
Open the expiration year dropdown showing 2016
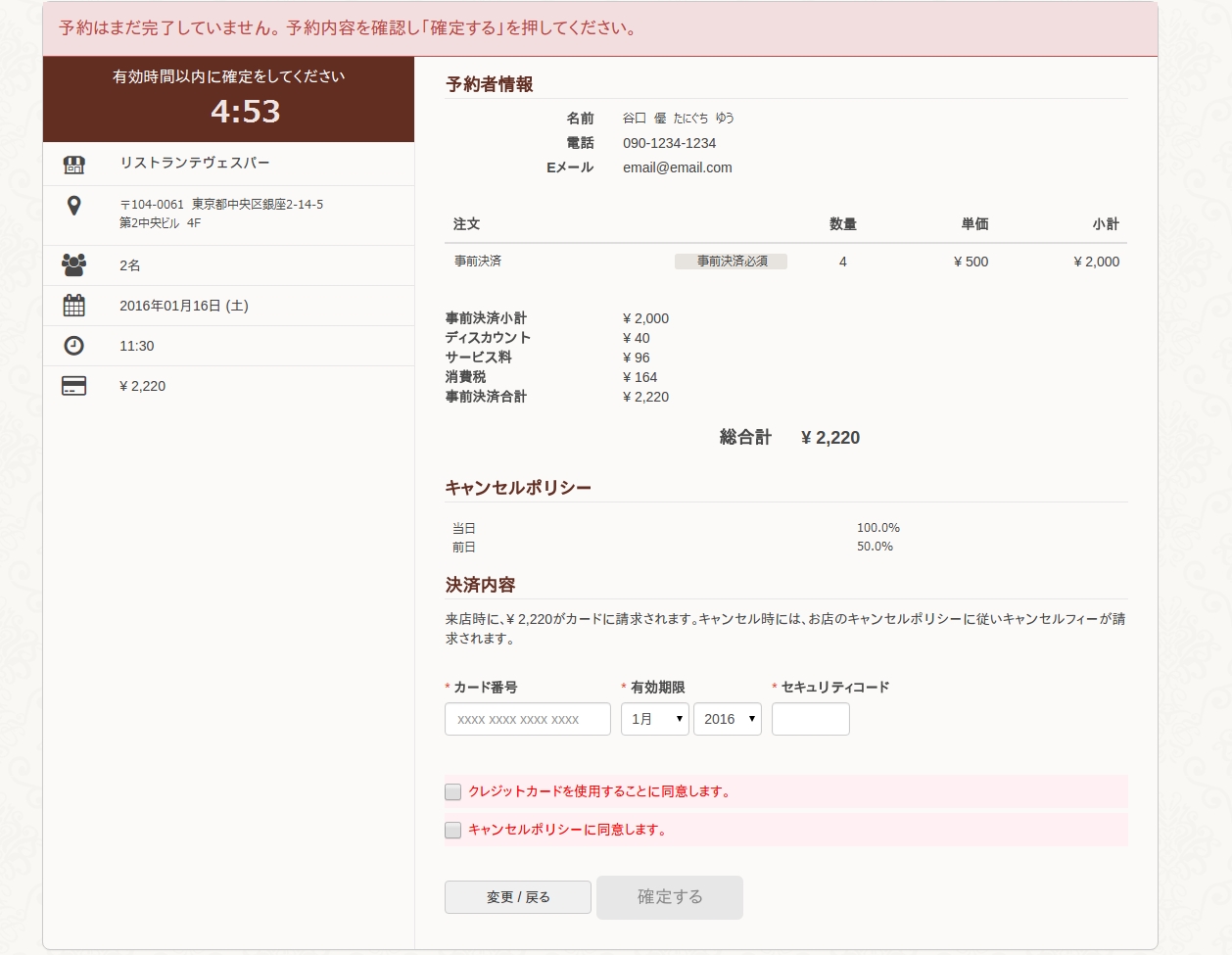728,718
